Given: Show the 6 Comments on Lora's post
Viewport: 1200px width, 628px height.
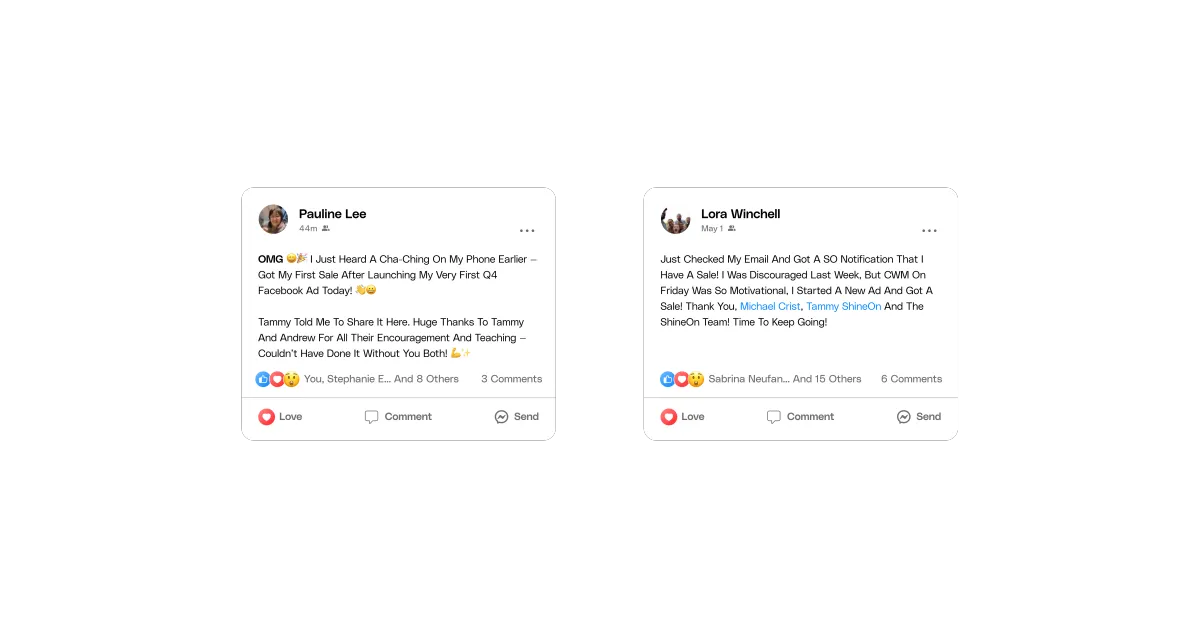Looking at the screenshot, I should coord(911,379).
